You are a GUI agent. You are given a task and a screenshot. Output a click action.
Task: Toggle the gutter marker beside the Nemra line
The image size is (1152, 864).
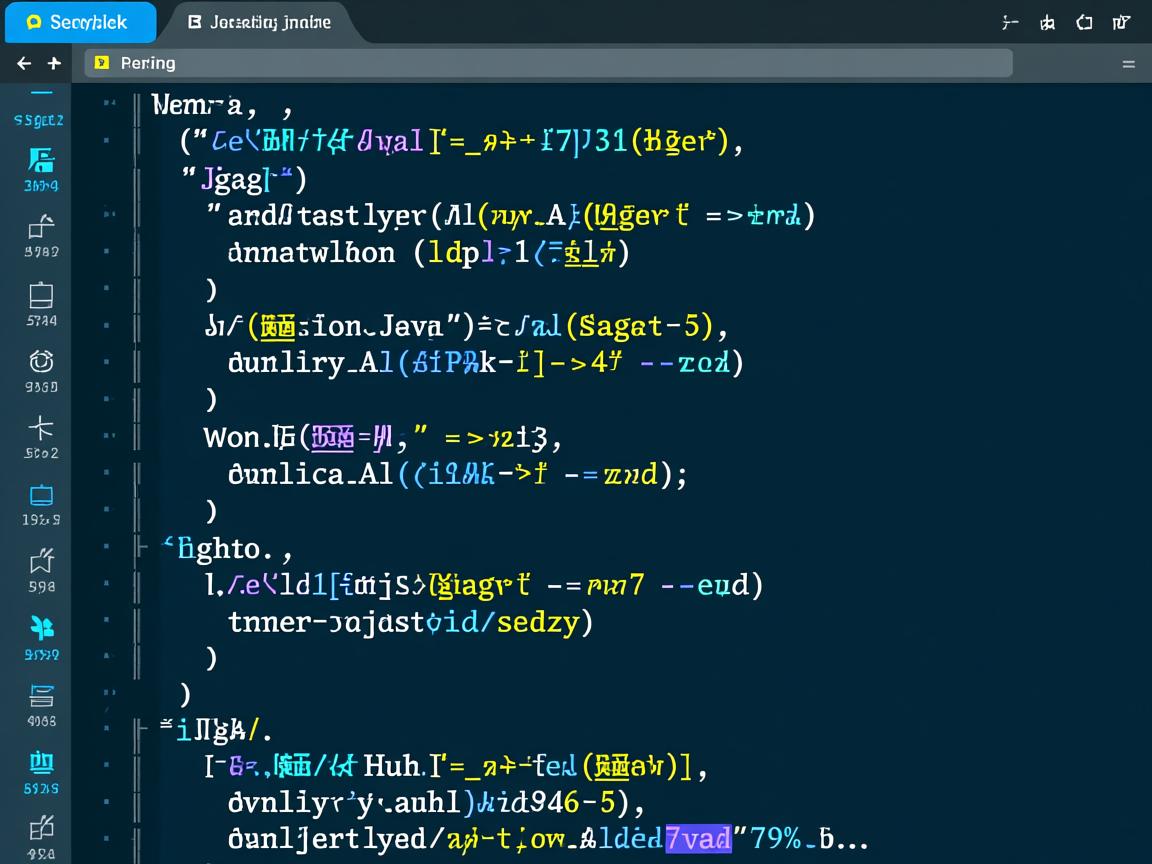107,103
